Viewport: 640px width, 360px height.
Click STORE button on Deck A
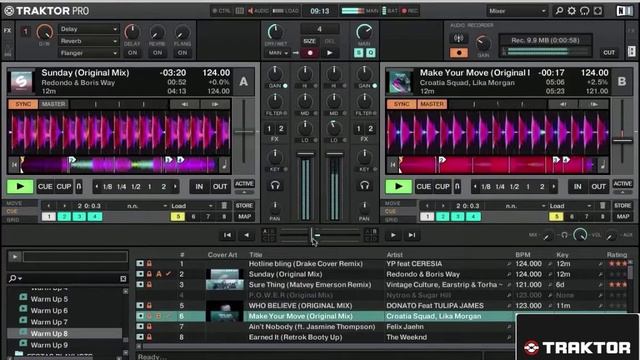244,205
